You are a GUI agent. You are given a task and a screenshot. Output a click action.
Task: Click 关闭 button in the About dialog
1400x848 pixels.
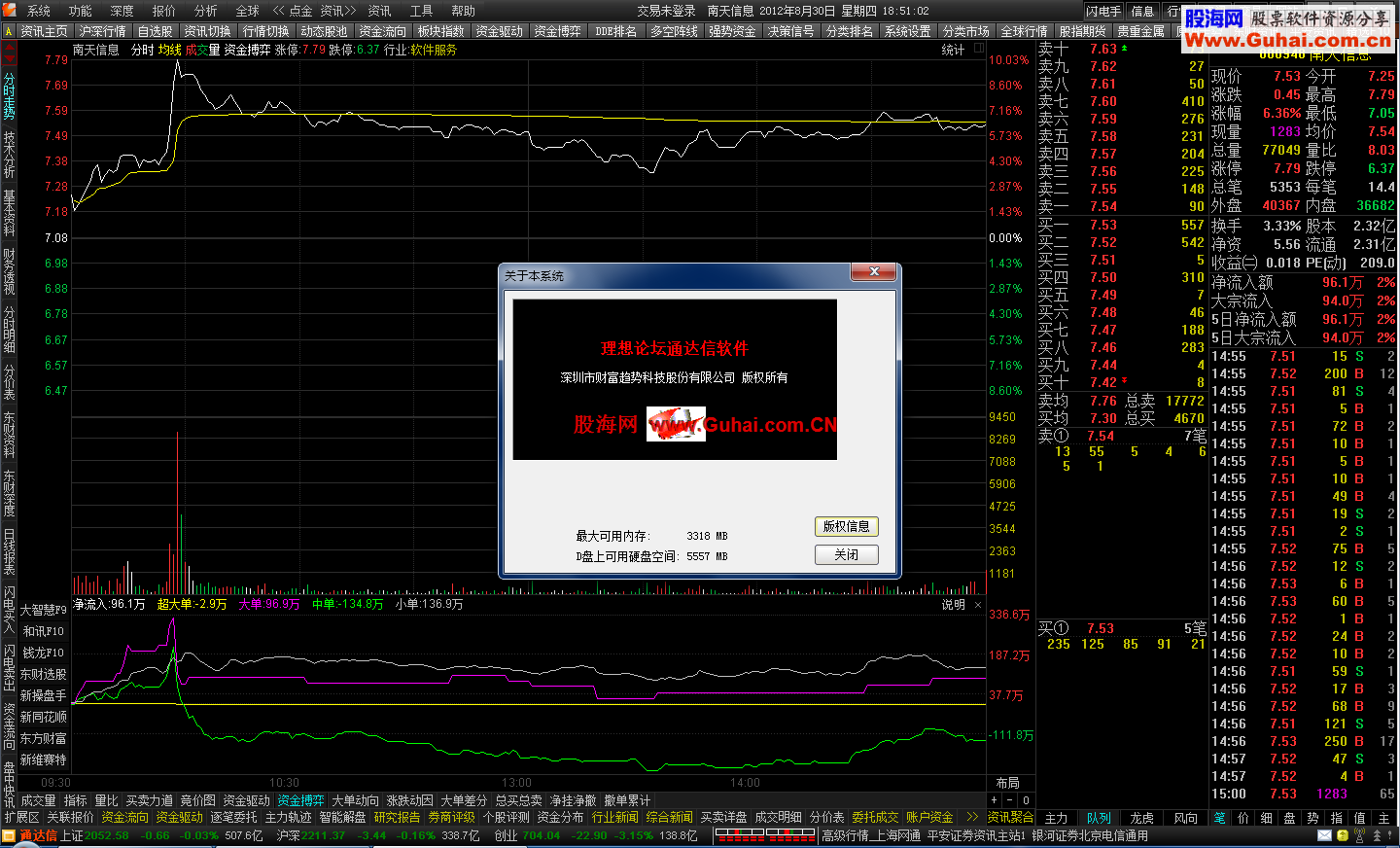pos(847,554)
